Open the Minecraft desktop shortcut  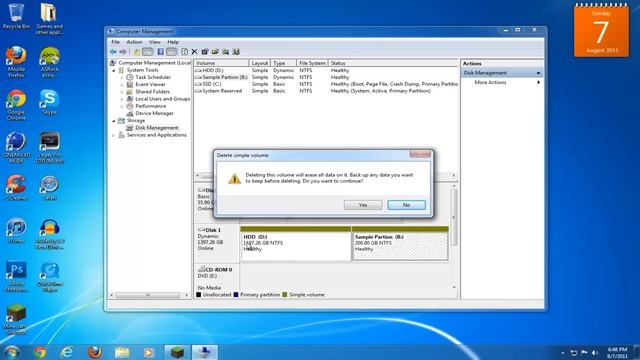click(x=16, y=320)
